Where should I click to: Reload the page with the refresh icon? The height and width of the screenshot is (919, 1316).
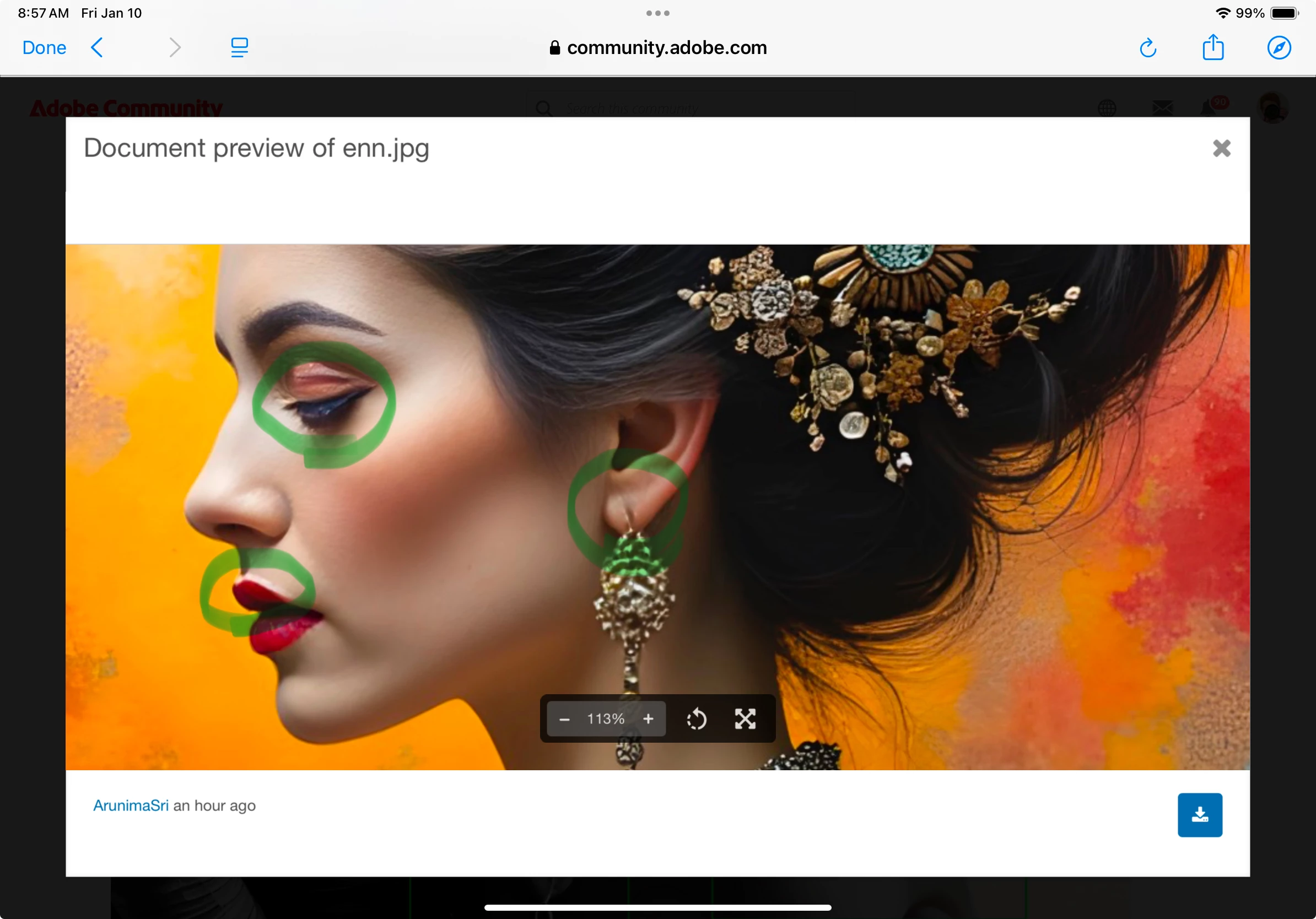coord(1147,48)
